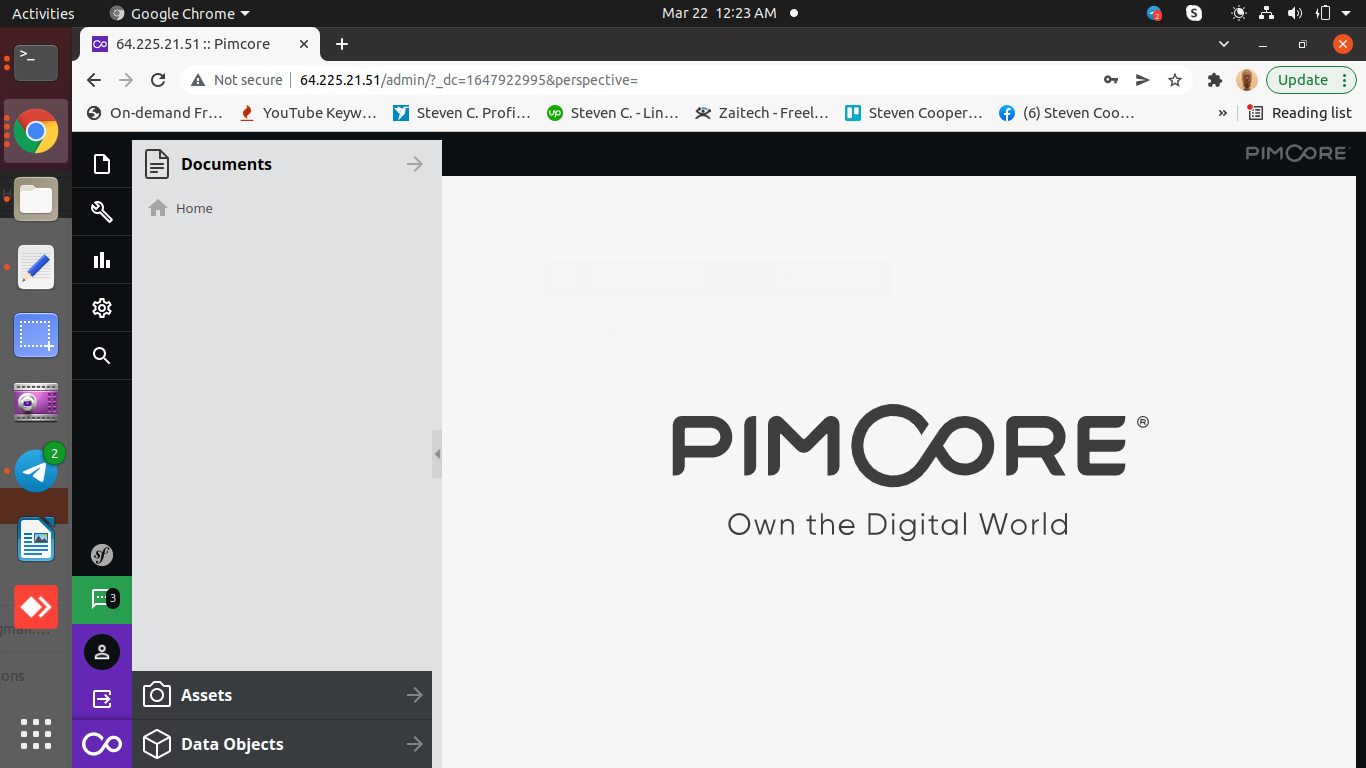Show more bookmarks chevron
This screenshot has height=768, width=1366.
pos(1222,113)
